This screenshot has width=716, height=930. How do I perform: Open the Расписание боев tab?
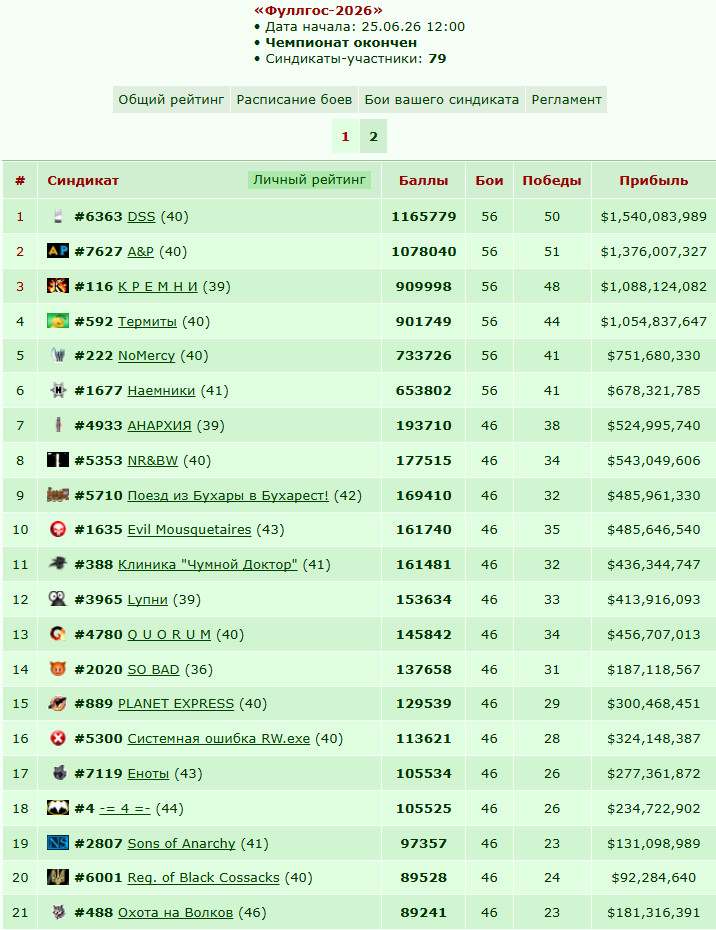pyautogui.click(x=294, y=100)
